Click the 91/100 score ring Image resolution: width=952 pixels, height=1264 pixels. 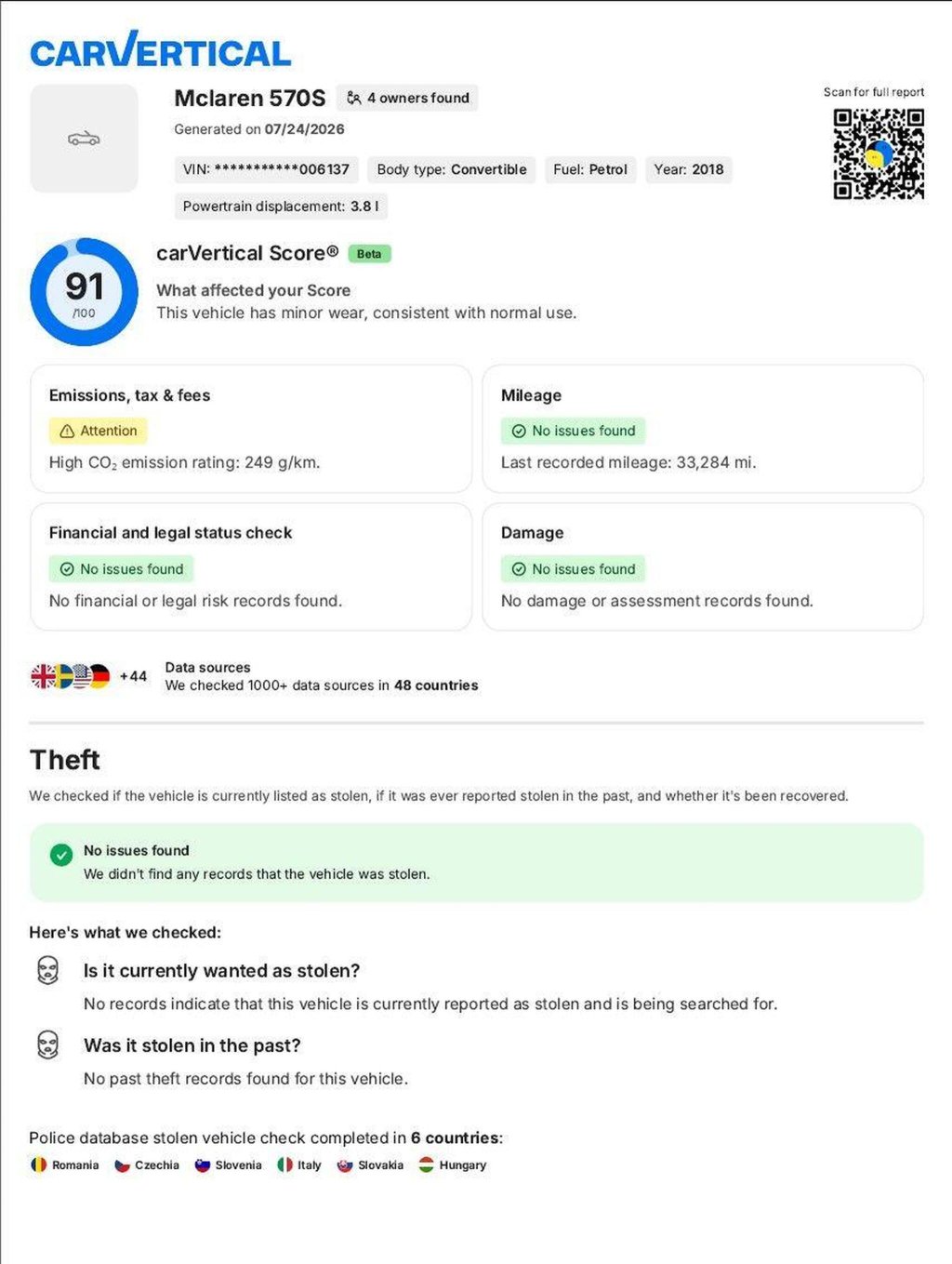point(84,292)
